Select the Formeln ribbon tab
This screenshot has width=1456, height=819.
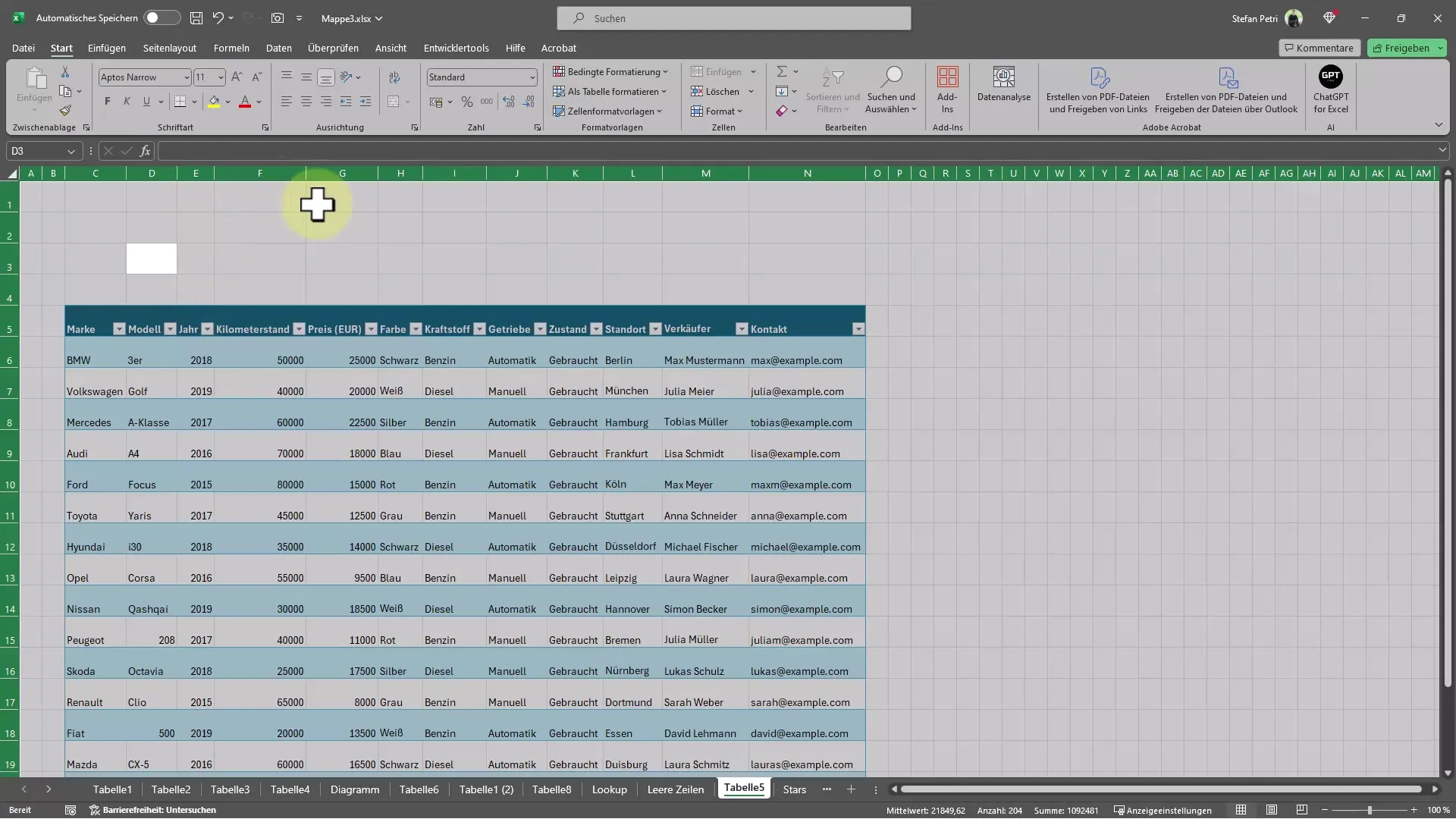point(231,47)
